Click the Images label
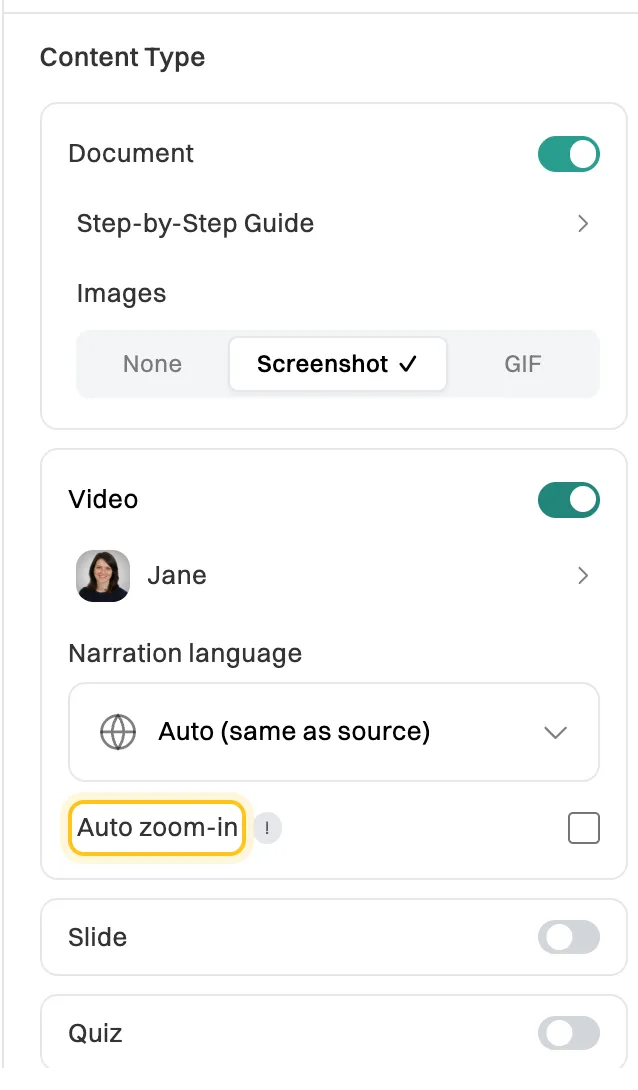 tap(121, 294)
